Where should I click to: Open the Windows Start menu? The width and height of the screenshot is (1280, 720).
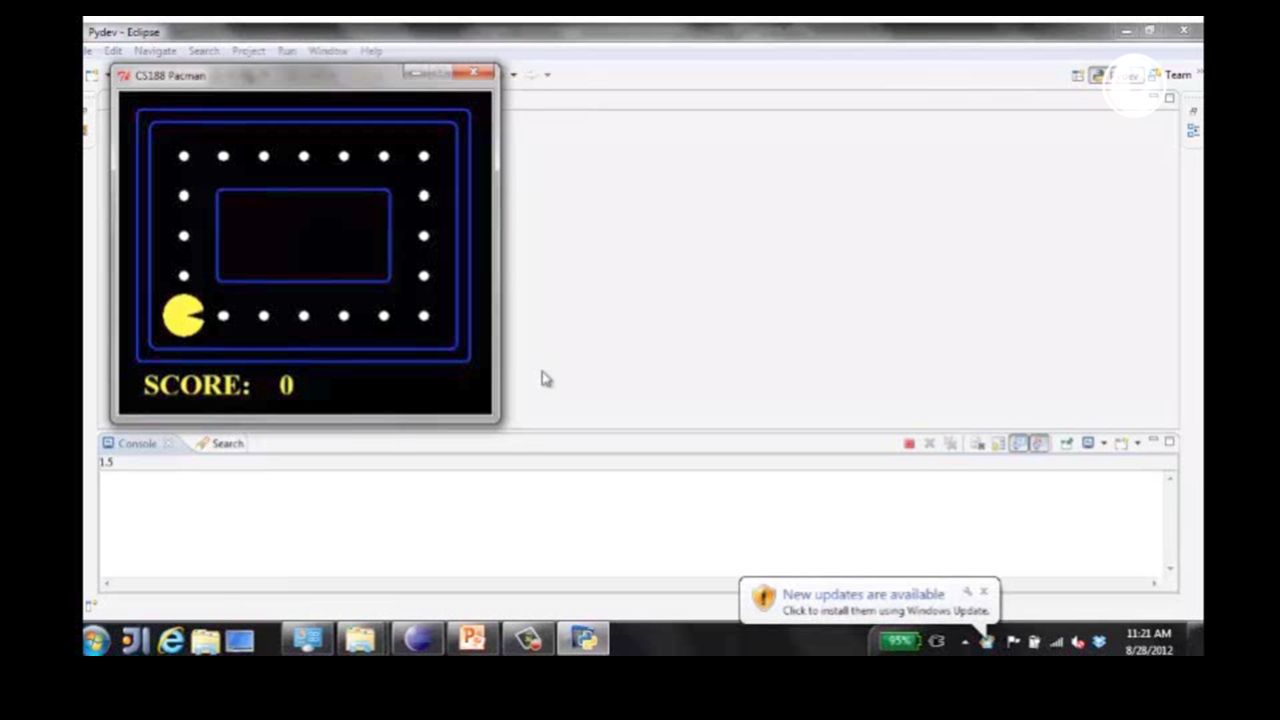[x=97, y=640]
